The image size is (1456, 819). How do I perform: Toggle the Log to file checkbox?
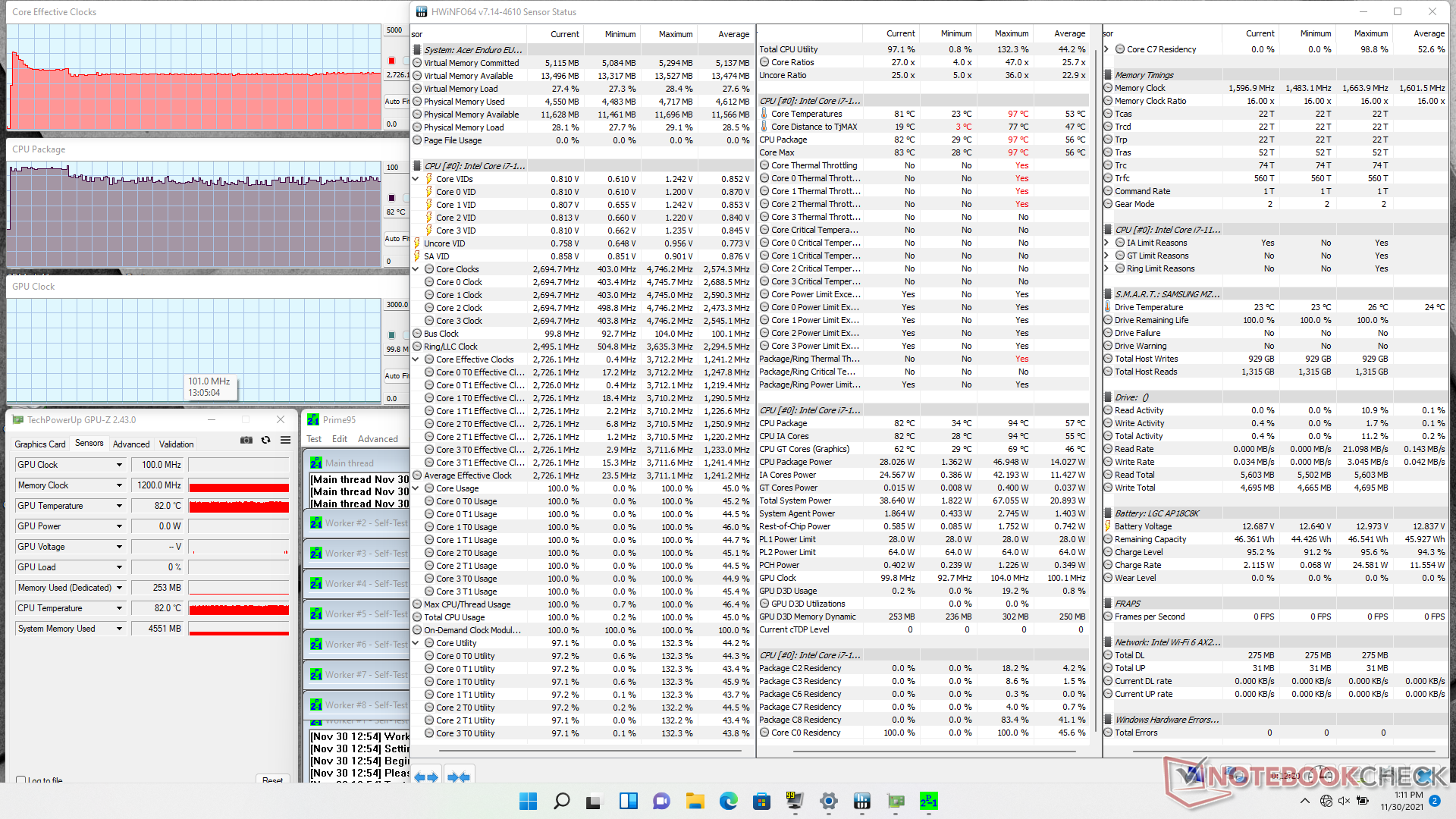click(21, 780)
